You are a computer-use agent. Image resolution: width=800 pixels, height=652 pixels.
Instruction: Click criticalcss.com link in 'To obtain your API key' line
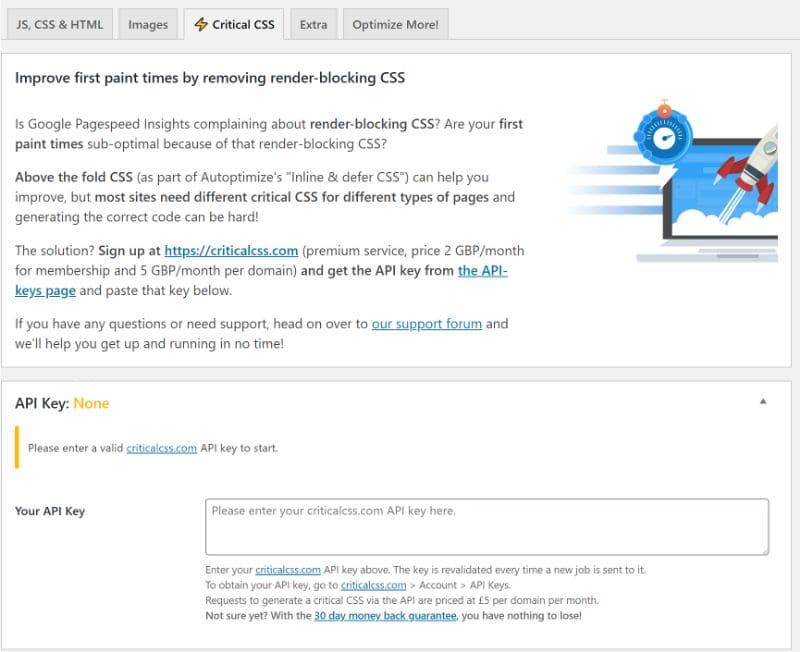click(374, 585)
